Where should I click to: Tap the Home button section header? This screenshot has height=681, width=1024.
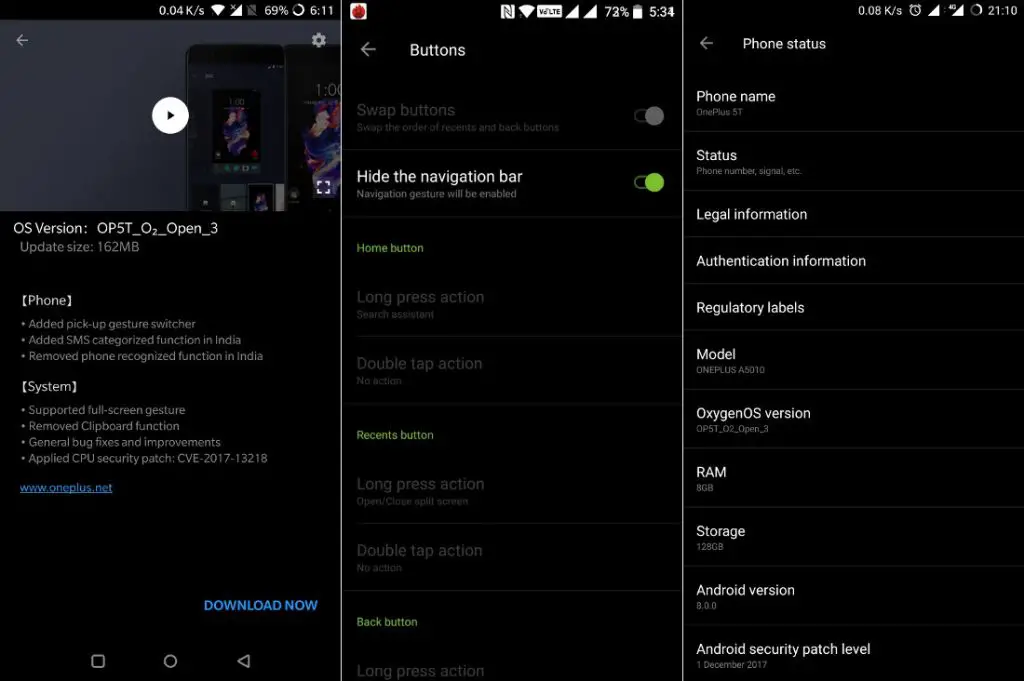pyautogui.click(x=390, y=248)
